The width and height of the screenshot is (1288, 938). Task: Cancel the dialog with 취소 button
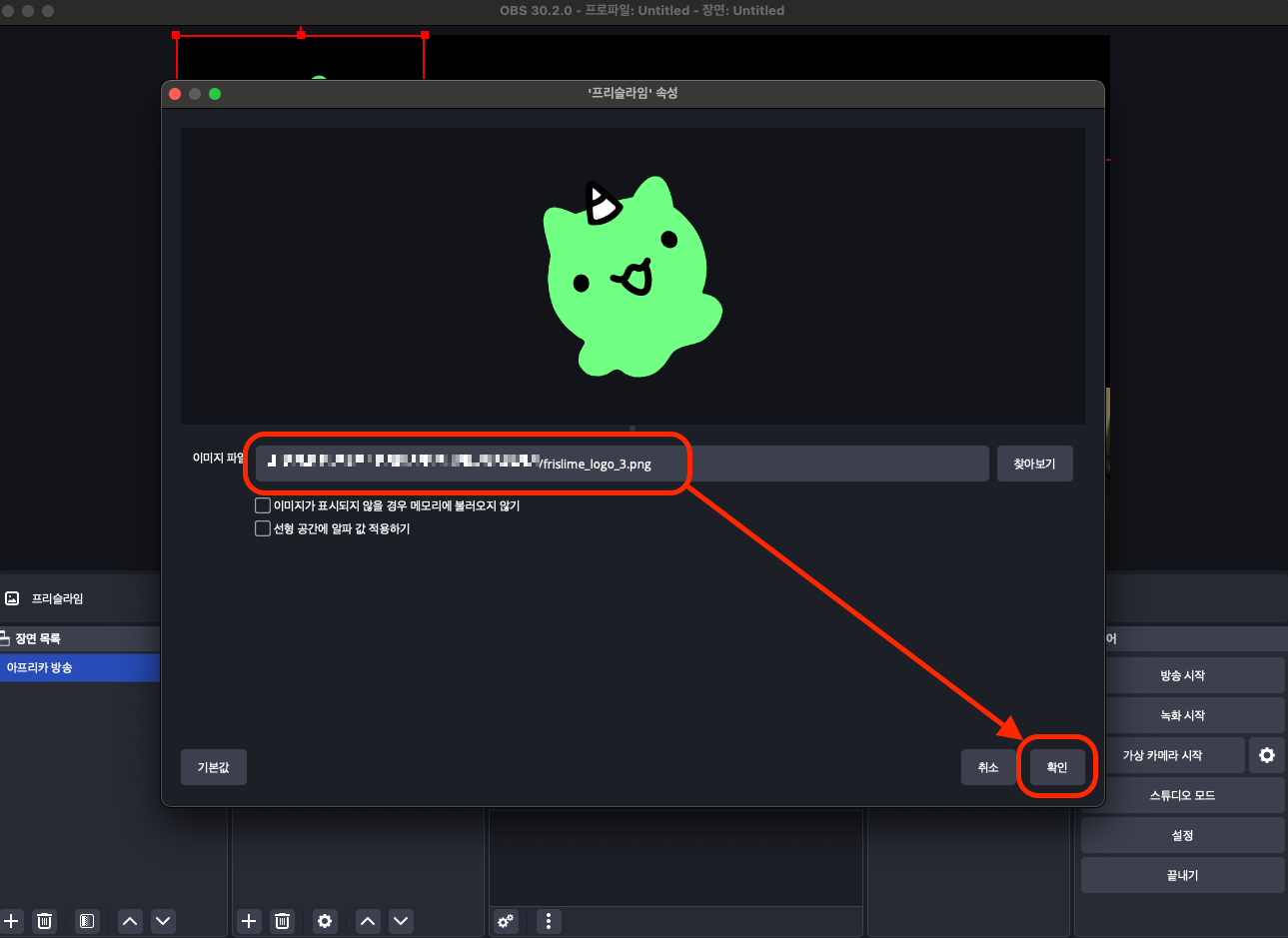pyautogui.click(x=988, y=767)
